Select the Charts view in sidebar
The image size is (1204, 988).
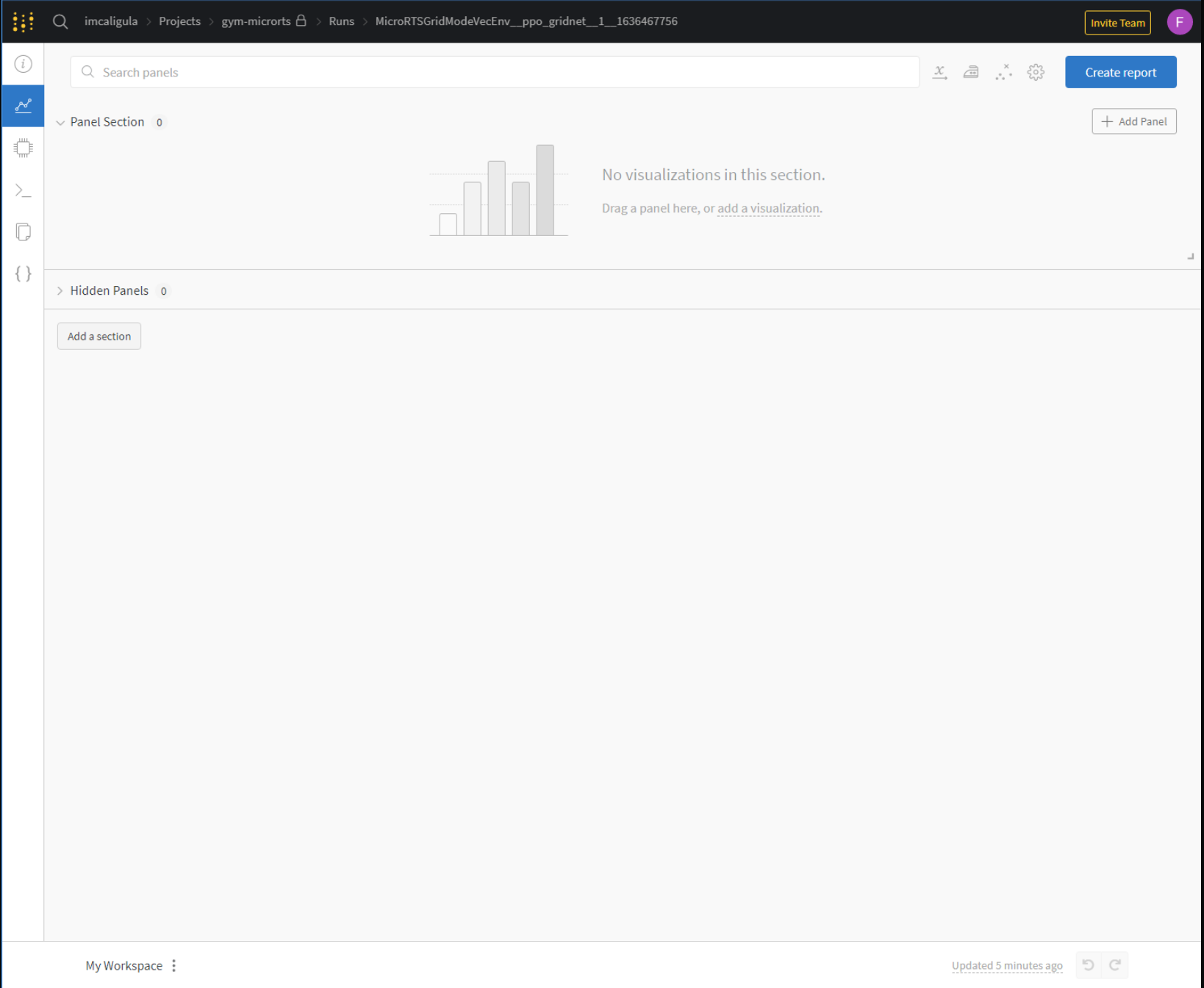[23, 105]
